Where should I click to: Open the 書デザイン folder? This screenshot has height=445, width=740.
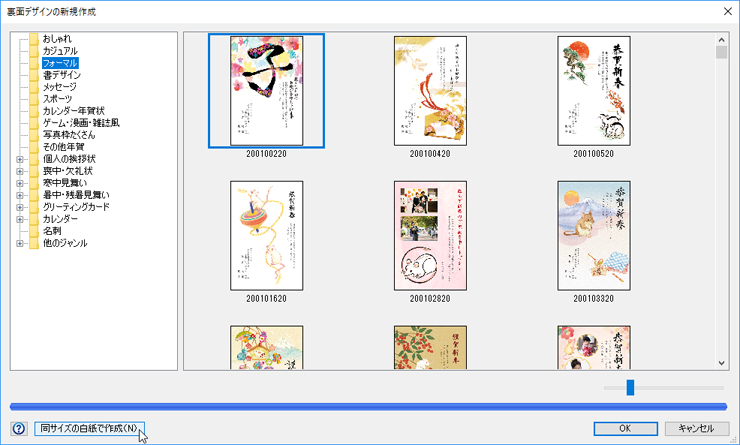coord(62,75)
